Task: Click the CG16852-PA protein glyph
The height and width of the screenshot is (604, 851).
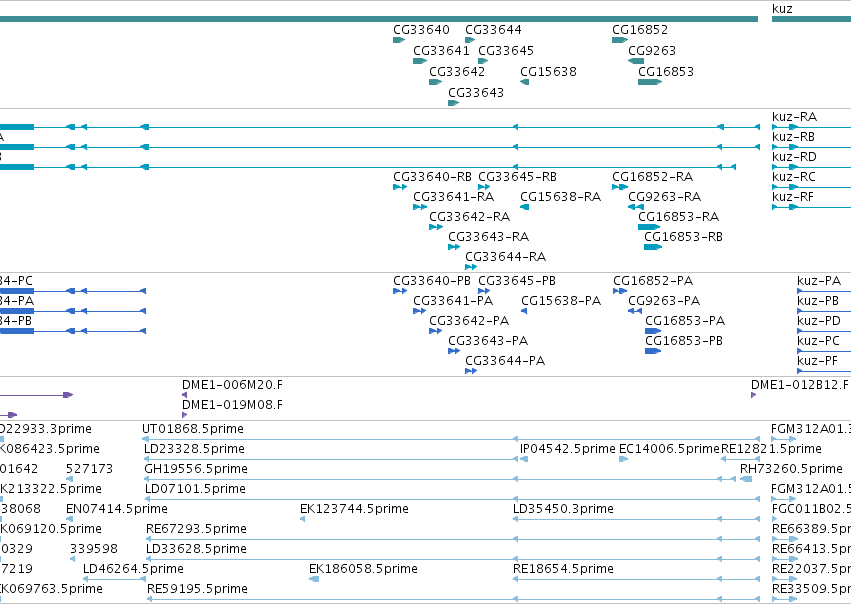Action: pyautogui.click(x=620, y=291)
